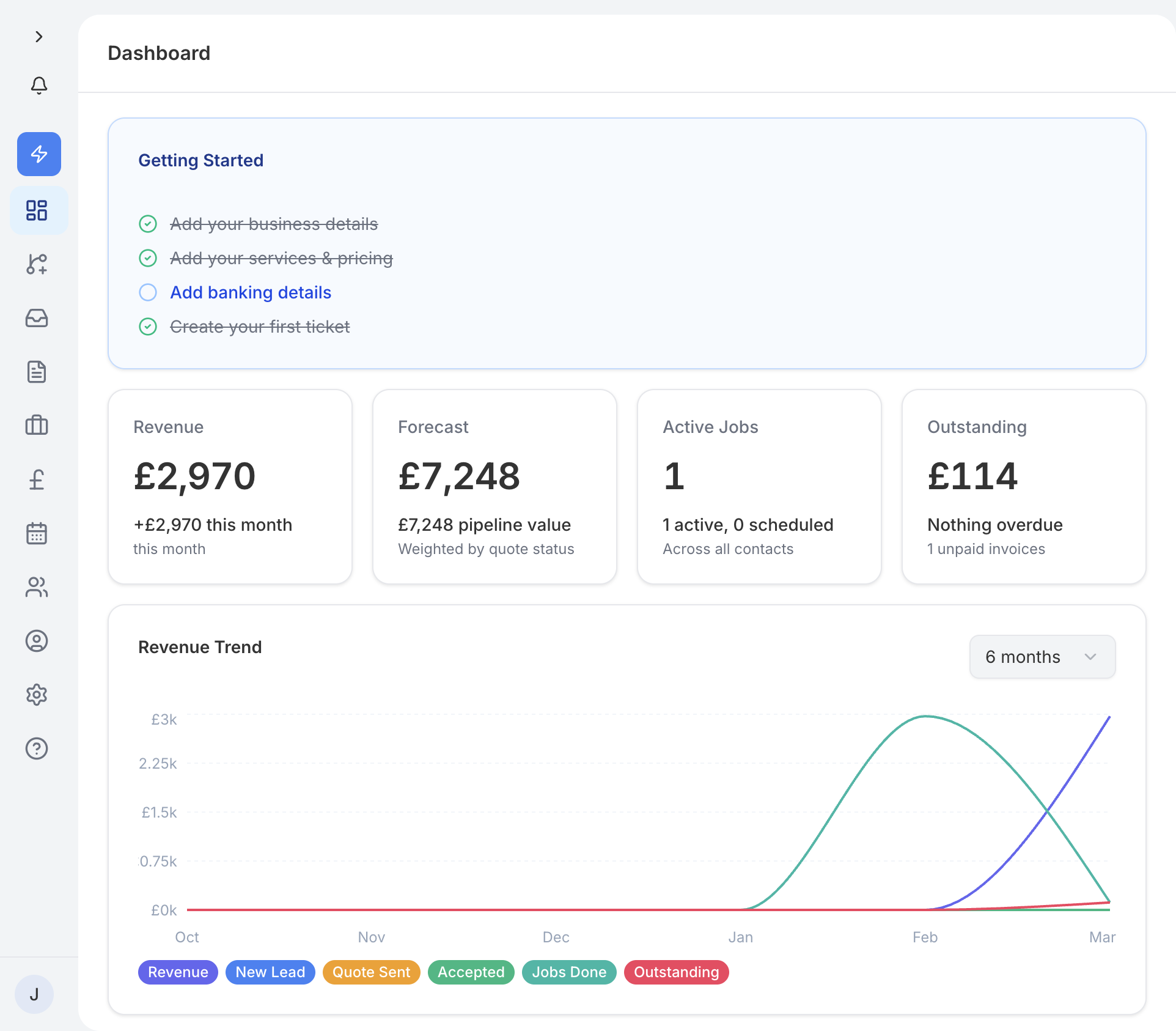This screenshot has height=1031, width=1176.
Task: Open the notifications bell icon
Action: click(x=39, y=86)
